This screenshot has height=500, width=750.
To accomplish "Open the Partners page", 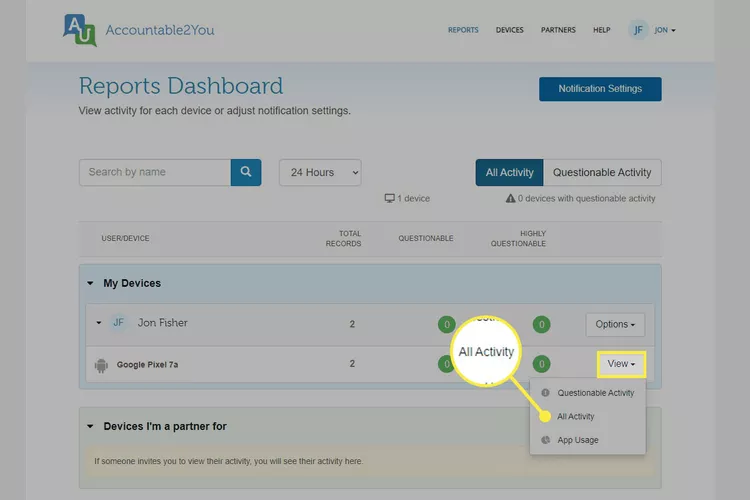I will 558,30.
